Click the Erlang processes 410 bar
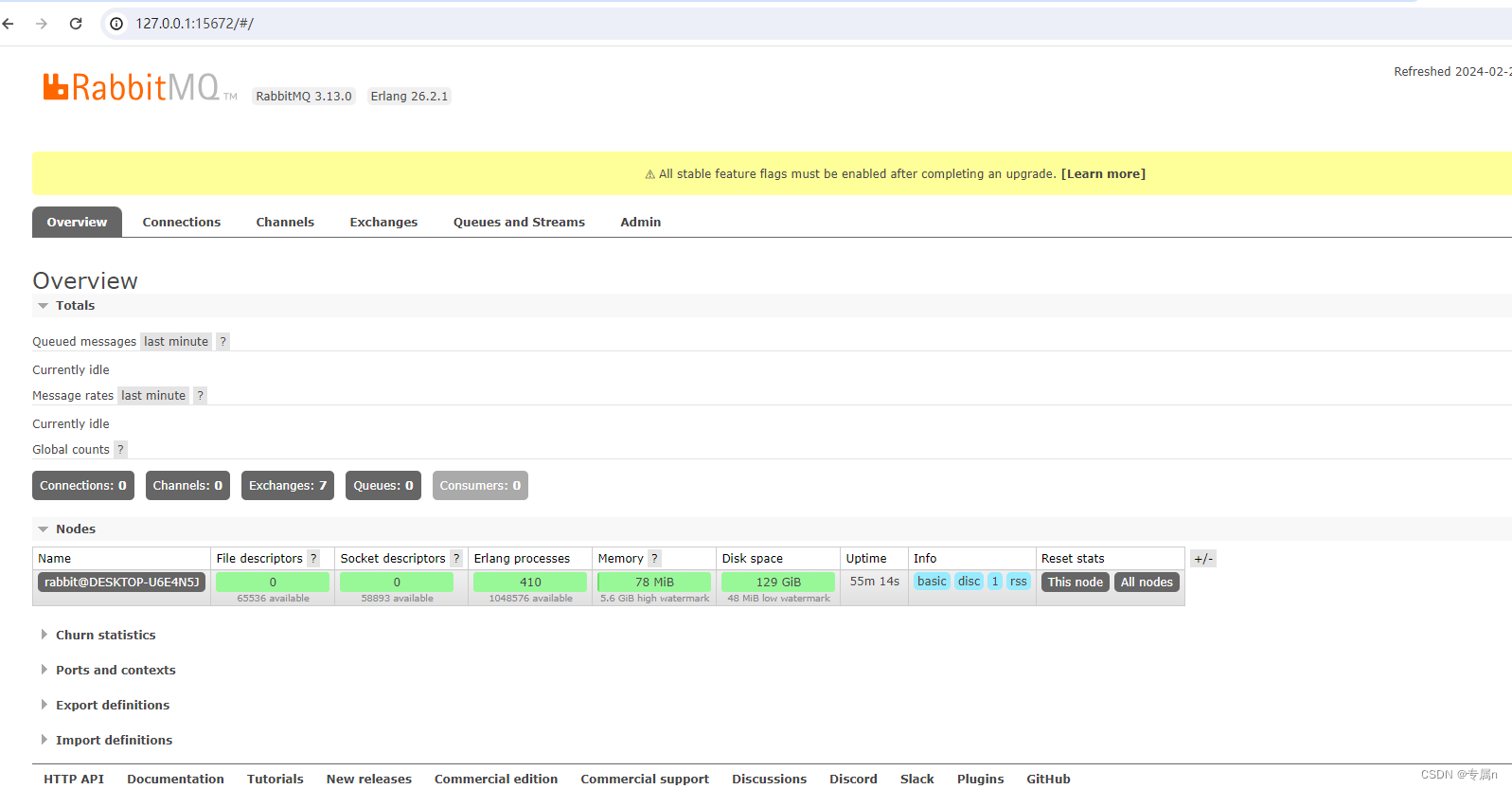Screen dimensions: 1512x789 (530, 583)
